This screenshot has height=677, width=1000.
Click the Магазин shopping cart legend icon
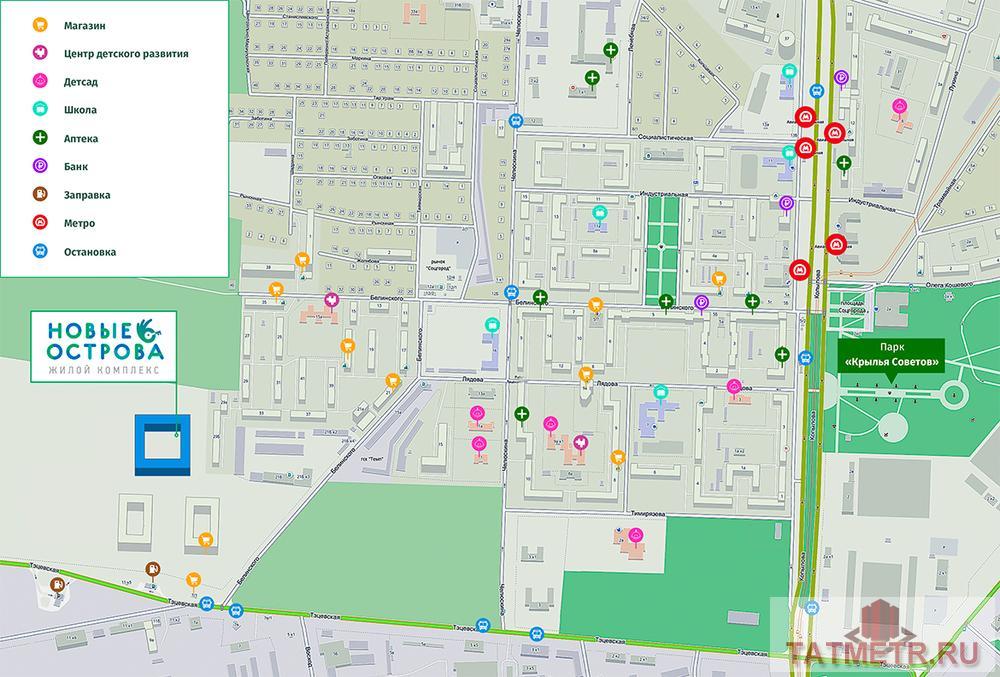tap(40, 25)
